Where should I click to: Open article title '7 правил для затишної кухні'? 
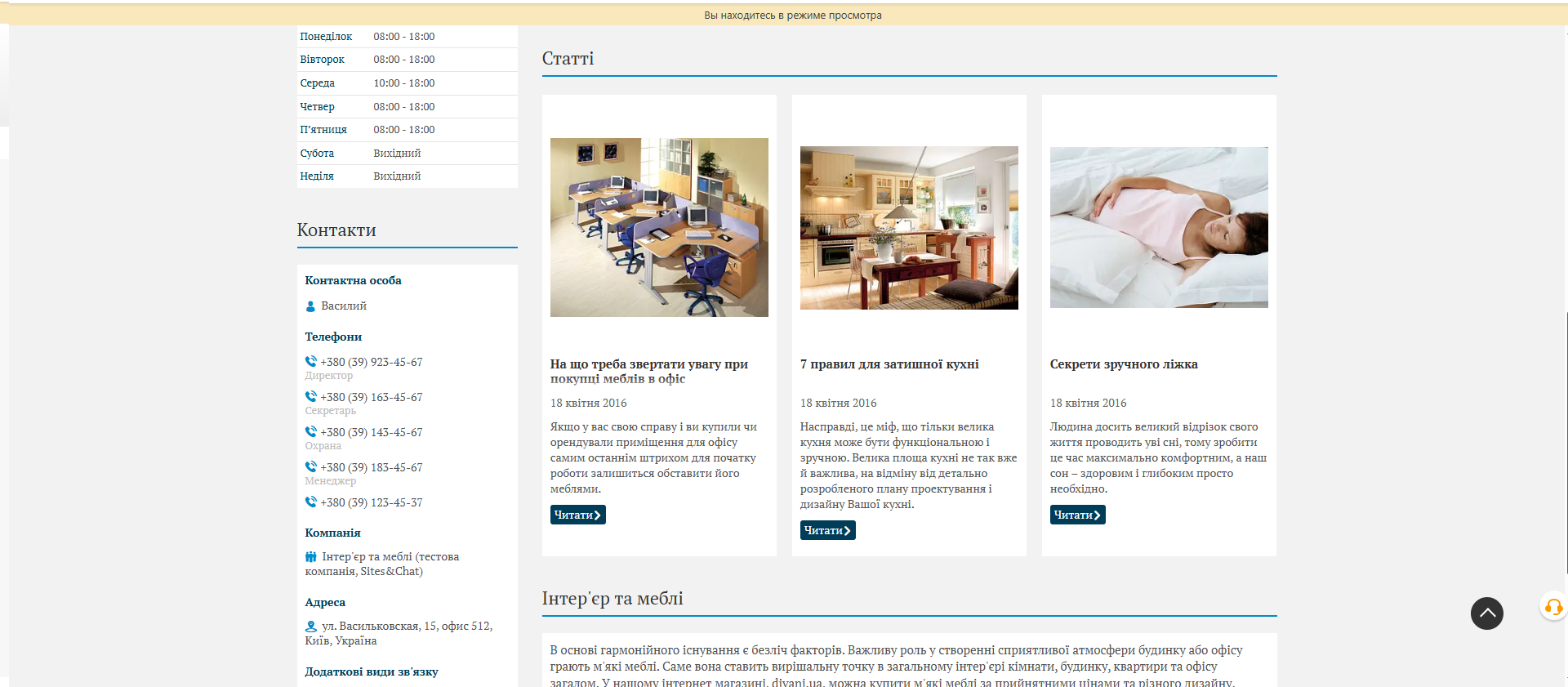click(x=889, y=364)
